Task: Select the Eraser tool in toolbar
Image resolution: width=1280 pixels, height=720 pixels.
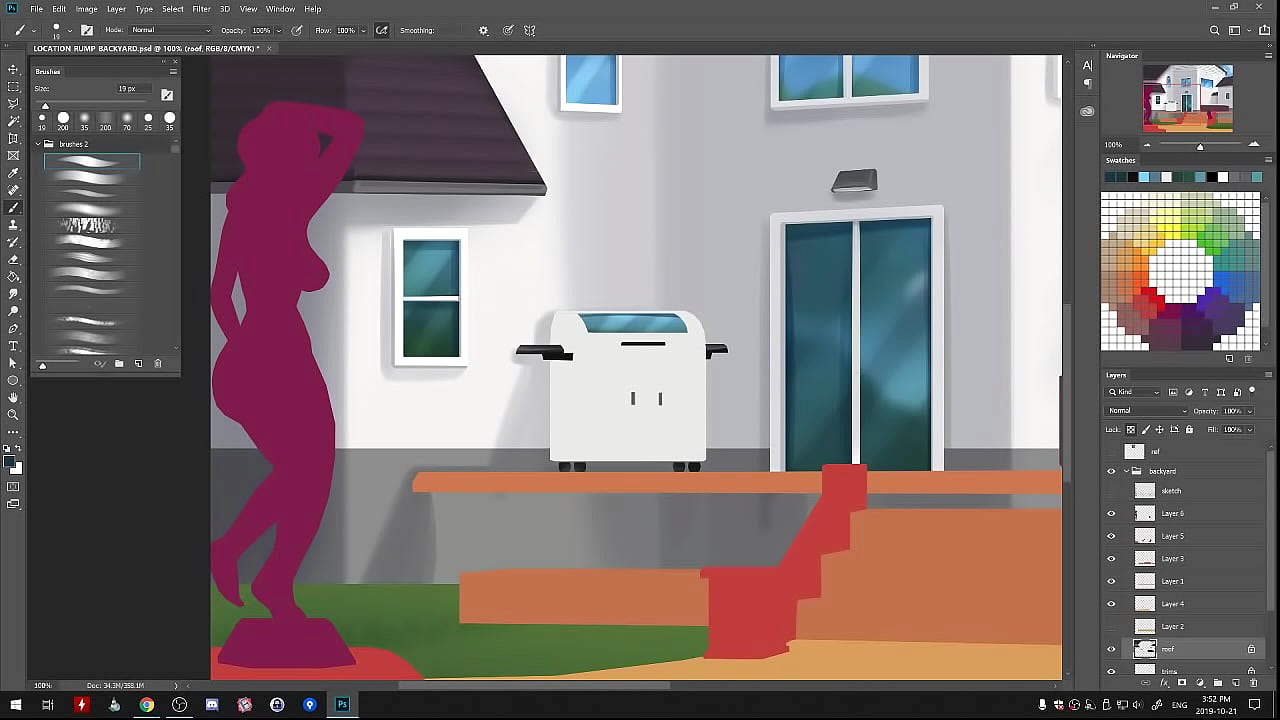Action: point(13,259)
